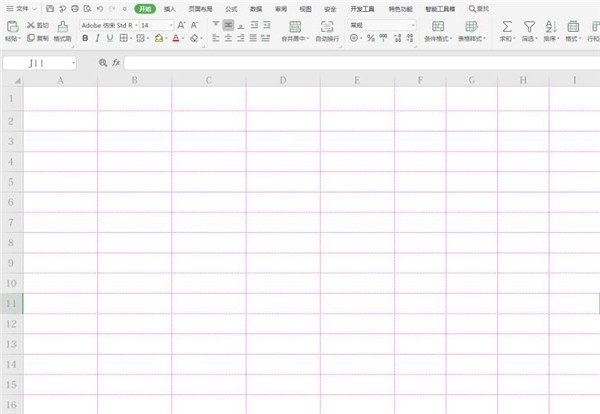The height and width of the screenshot is (414, 600).
Task: Toggle Italic formatting
Action: (98, 38)
